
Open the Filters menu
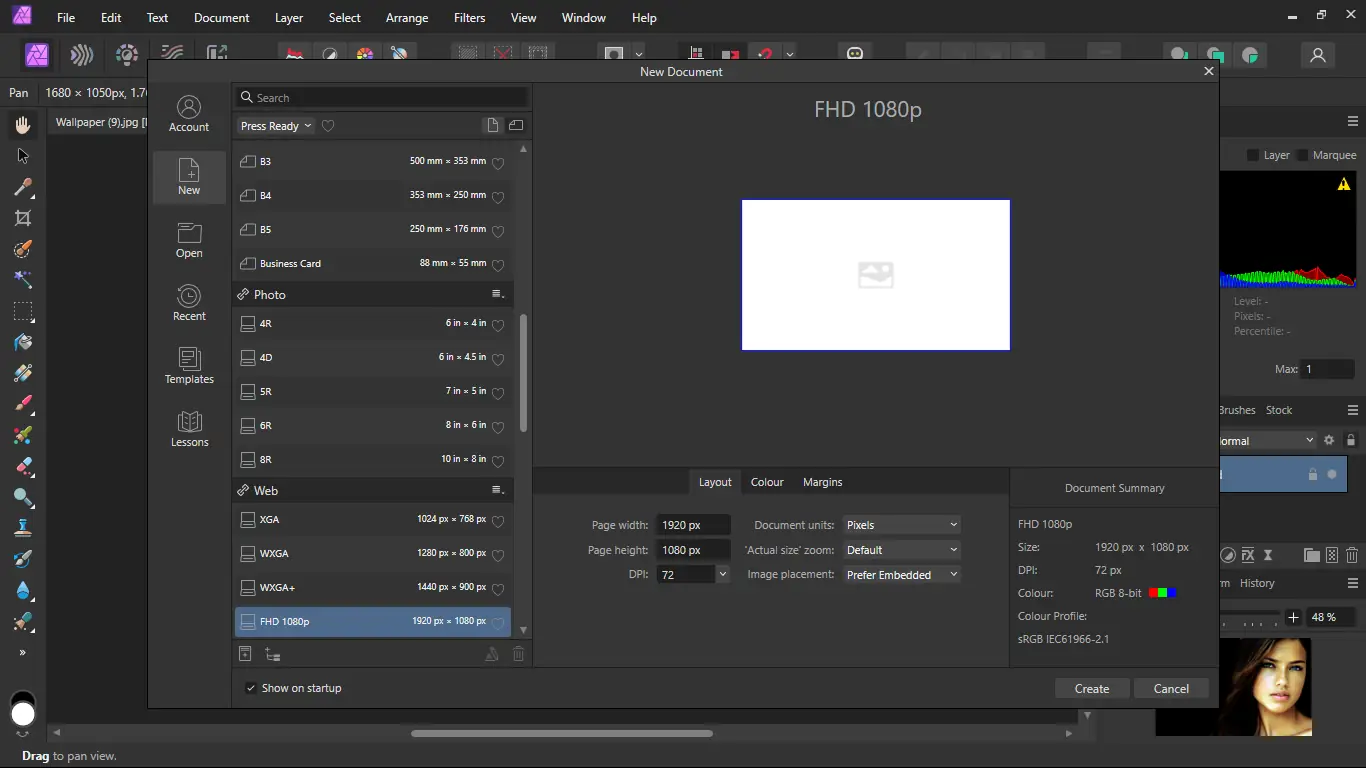[x=469, y=18]
